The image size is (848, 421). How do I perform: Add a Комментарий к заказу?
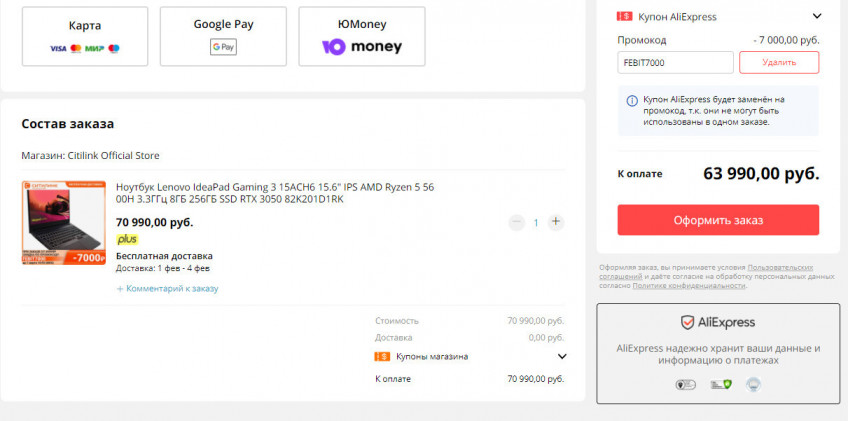click(x=167, y=288)
